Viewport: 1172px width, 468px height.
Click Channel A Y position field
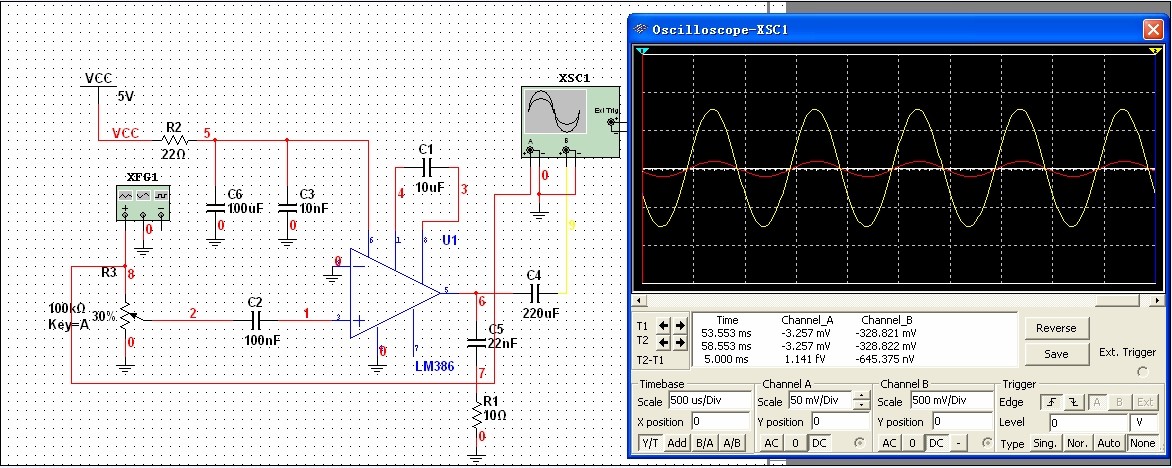click(x=840, y=422)
